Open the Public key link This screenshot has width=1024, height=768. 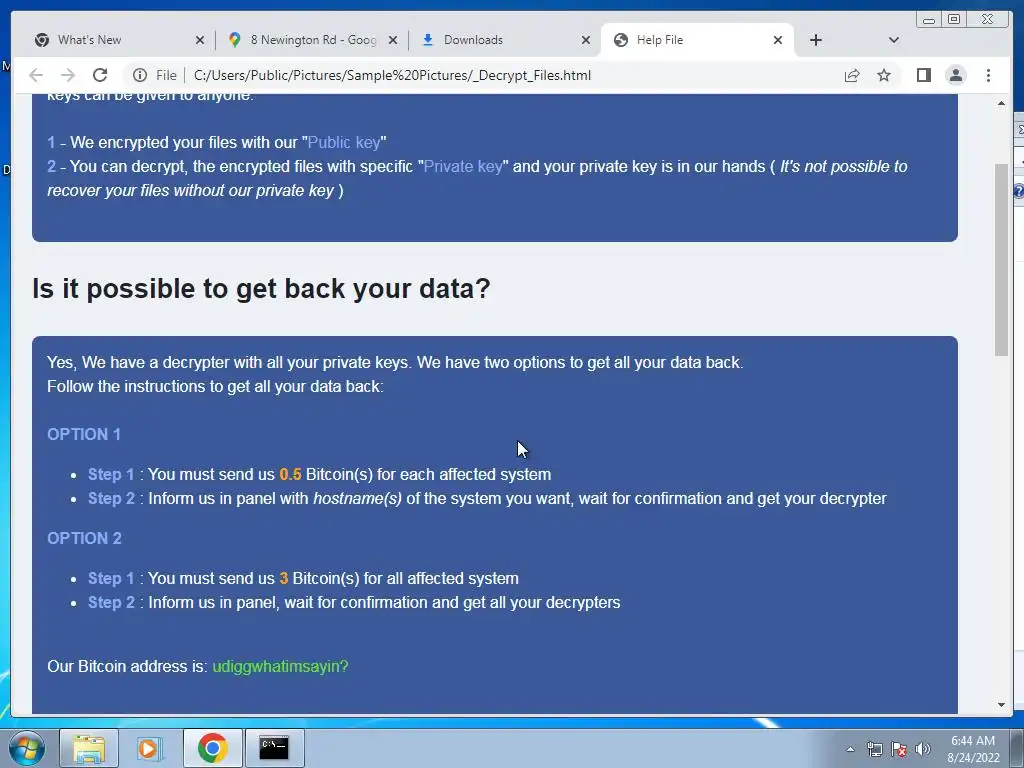[x=344, y=142]
